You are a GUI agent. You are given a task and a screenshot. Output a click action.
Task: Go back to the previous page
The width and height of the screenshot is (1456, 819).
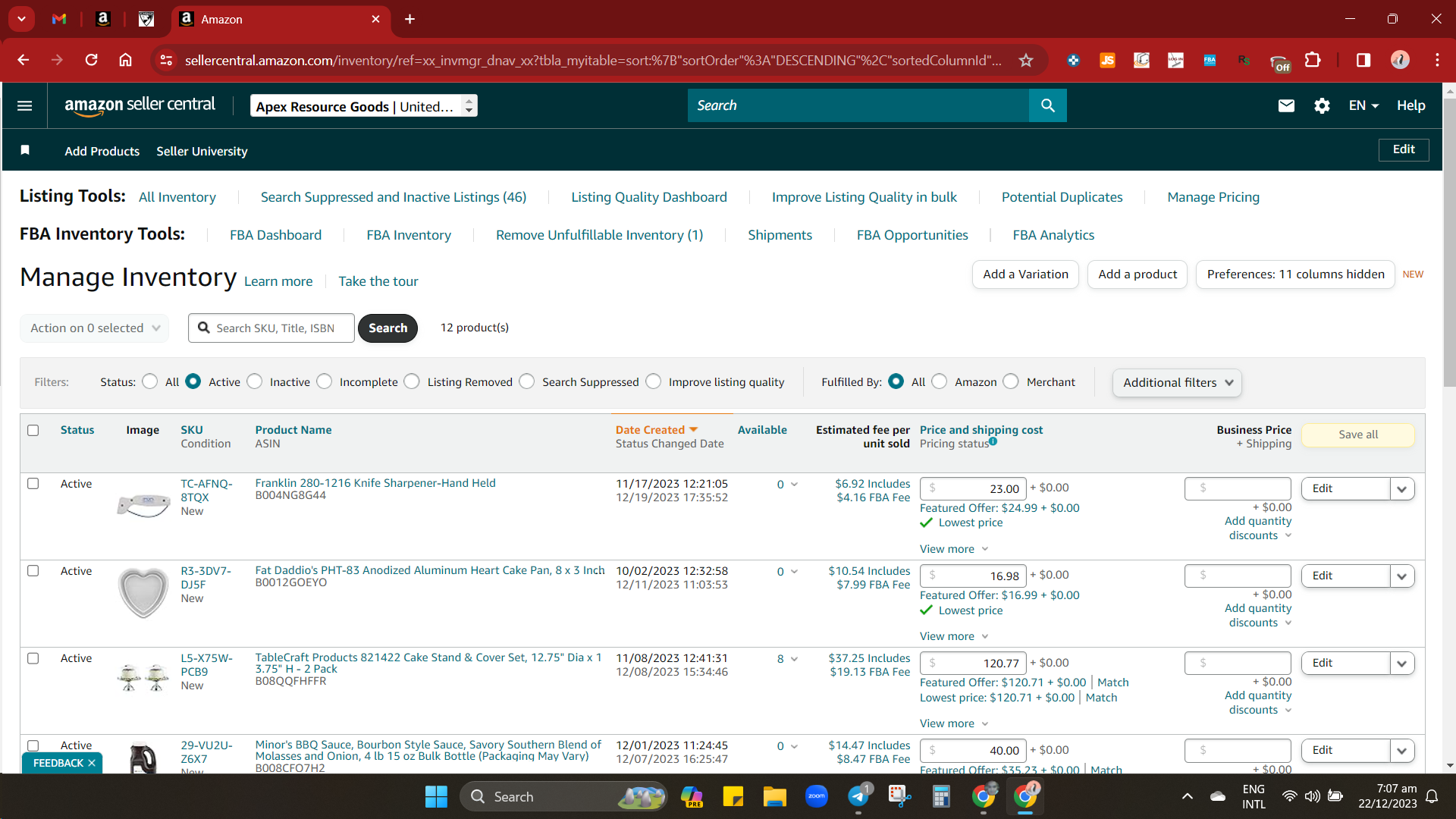tap(24, 60)
